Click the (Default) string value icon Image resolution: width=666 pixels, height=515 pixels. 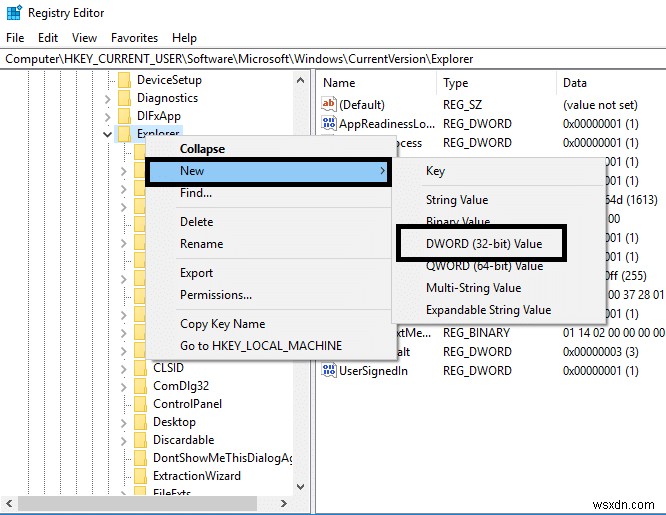pyautogui.click(x=329, y=104)
